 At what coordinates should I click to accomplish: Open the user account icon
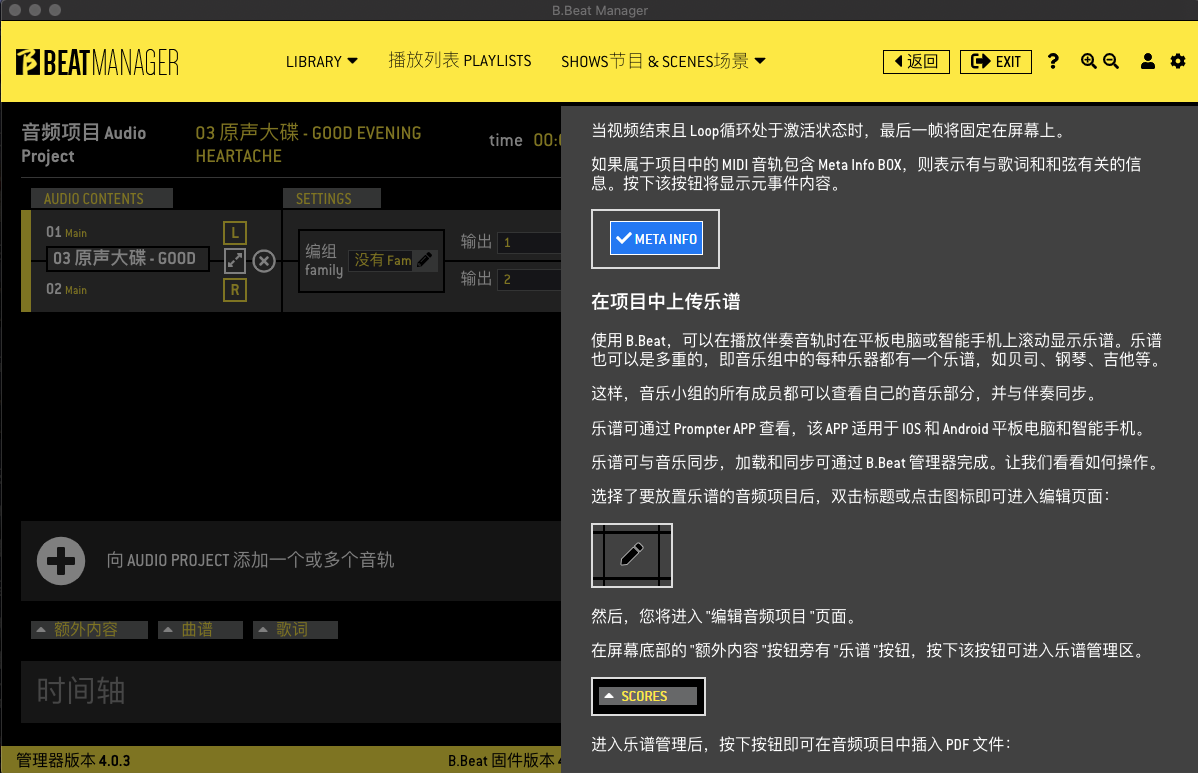coord(1148,61)
